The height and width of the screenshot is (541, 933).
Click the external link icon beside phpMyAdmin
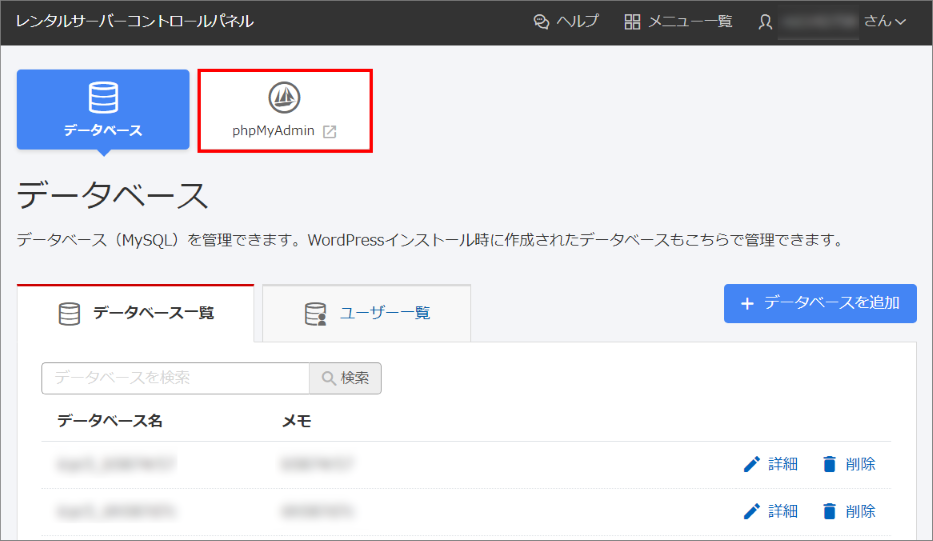[330, 132]
